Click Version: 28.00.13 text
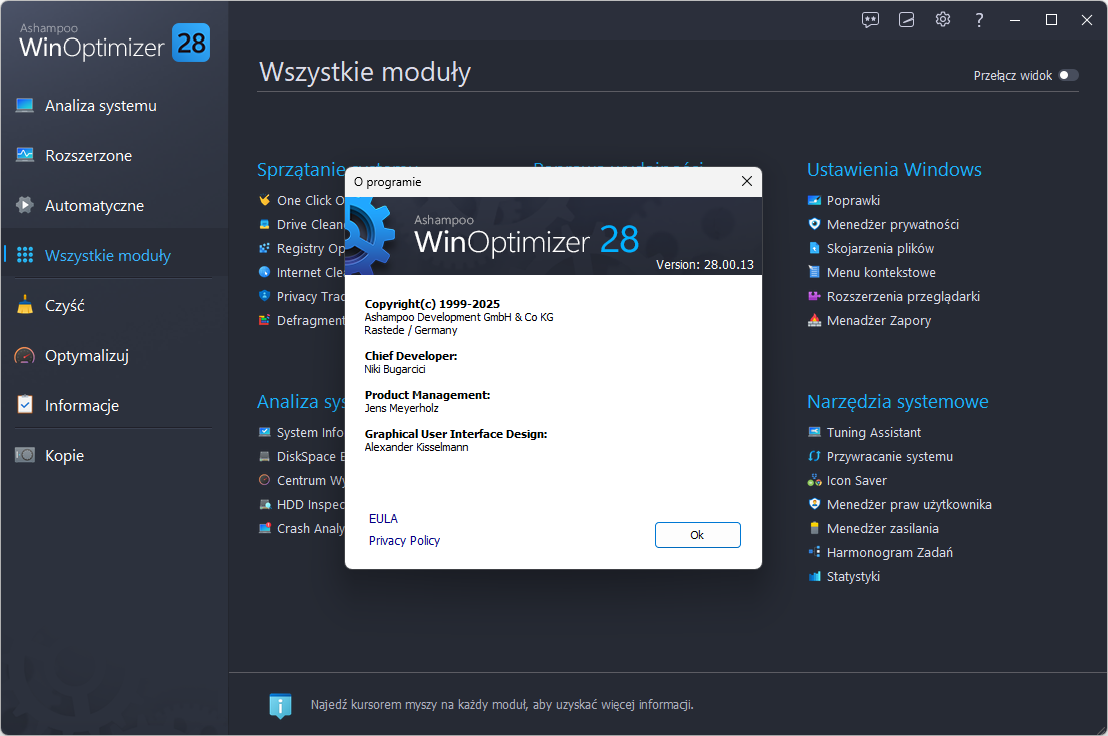Viewport: 1108px width, 736px height. pos(705,265)
